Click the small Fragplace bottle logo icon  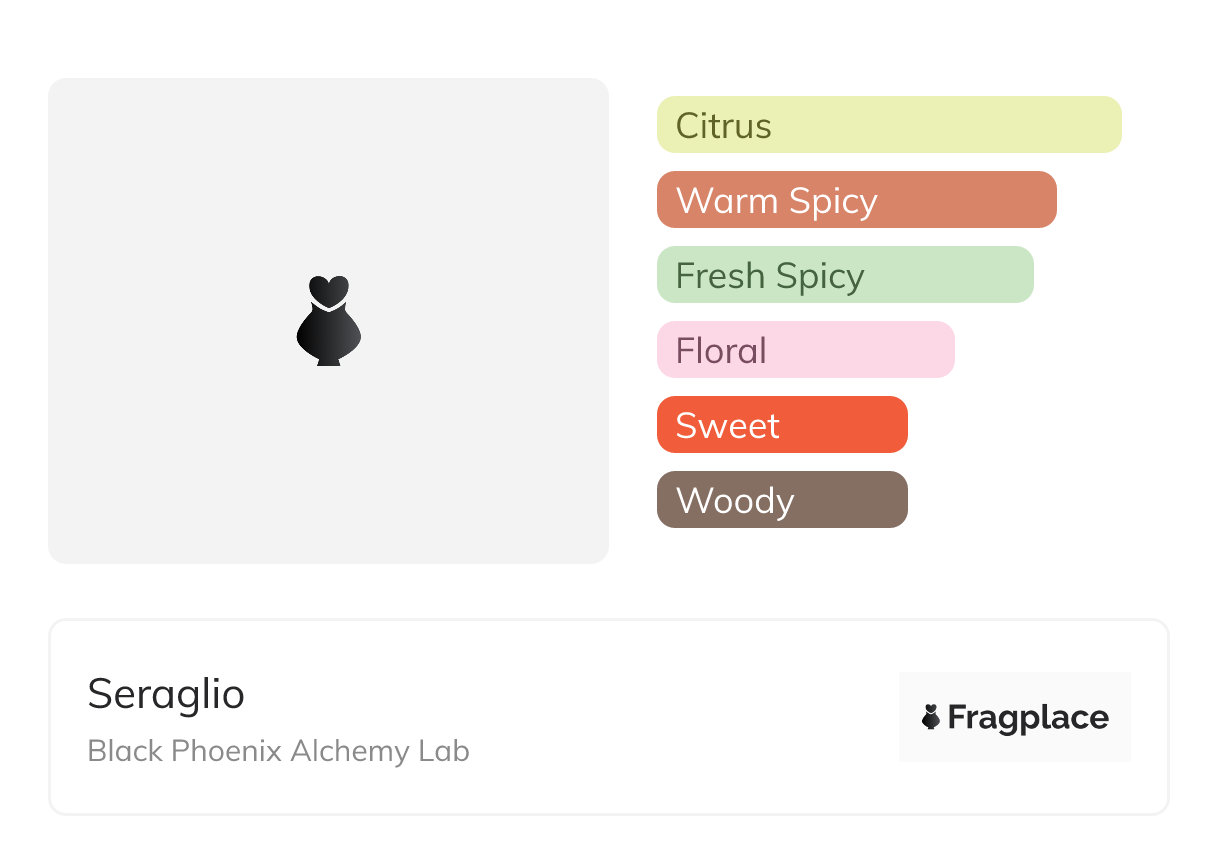tap(931, 717)
